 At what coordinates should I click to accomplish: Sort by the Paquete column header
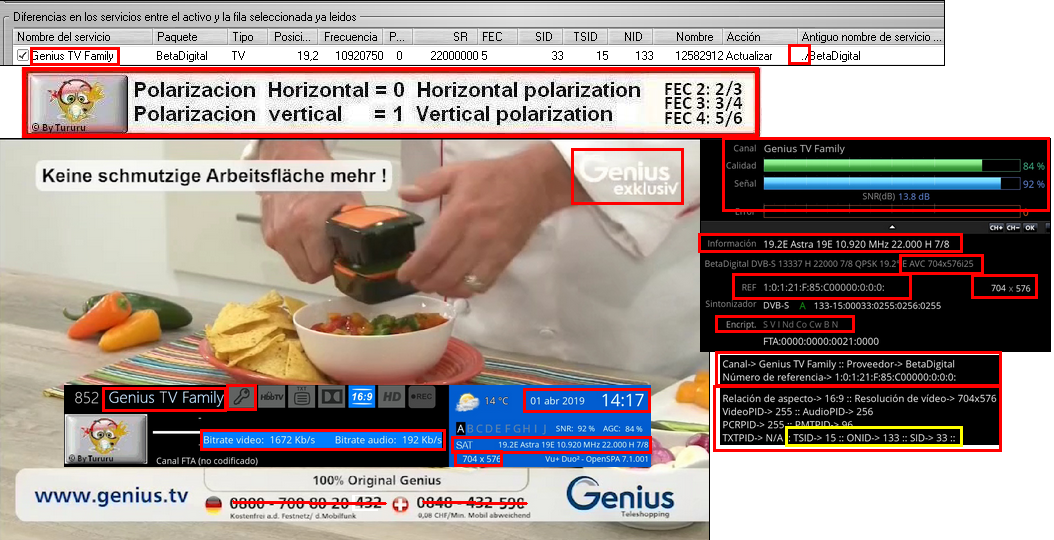pyautogui.click(x=190, y=37)
